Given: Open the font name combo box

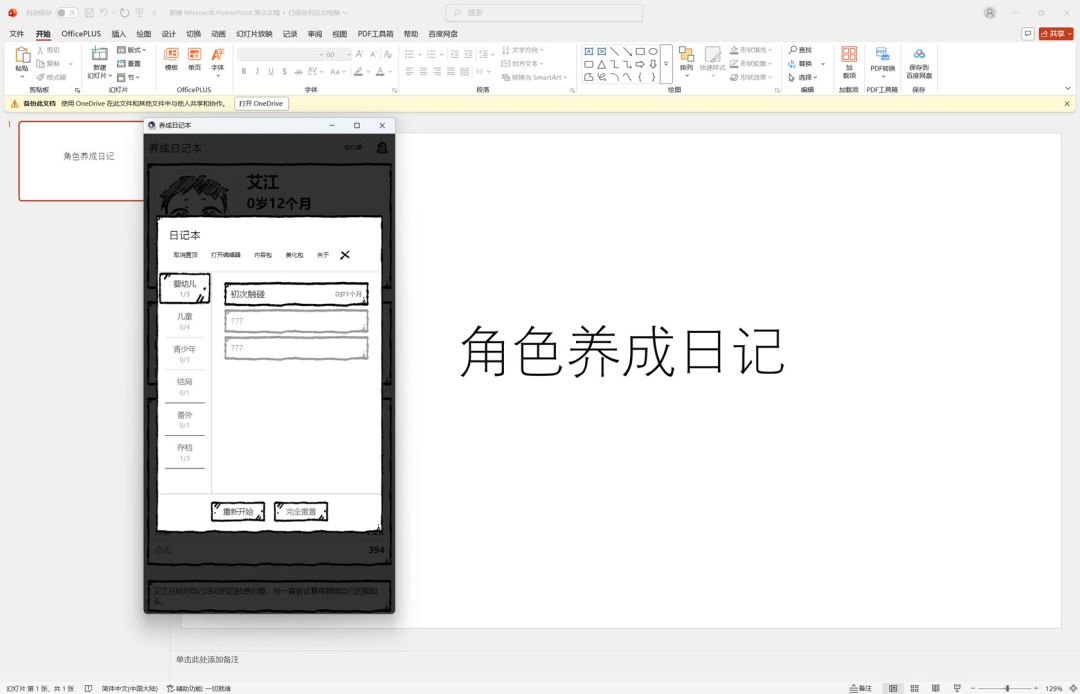Looking at the screenshot, I should click(280, 54).
